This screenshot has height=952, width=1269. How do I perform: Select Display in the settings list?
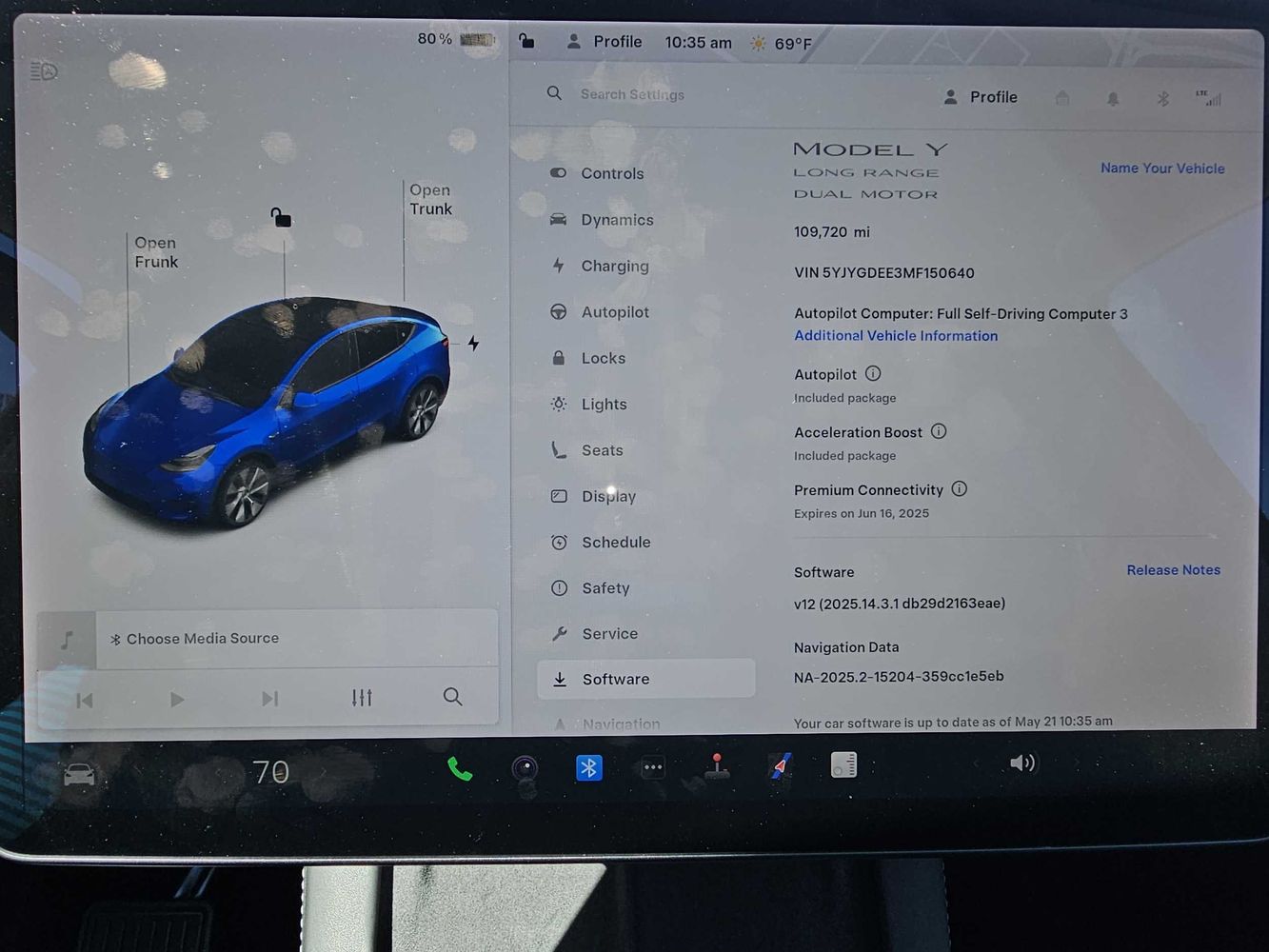[x=593, y=496]
